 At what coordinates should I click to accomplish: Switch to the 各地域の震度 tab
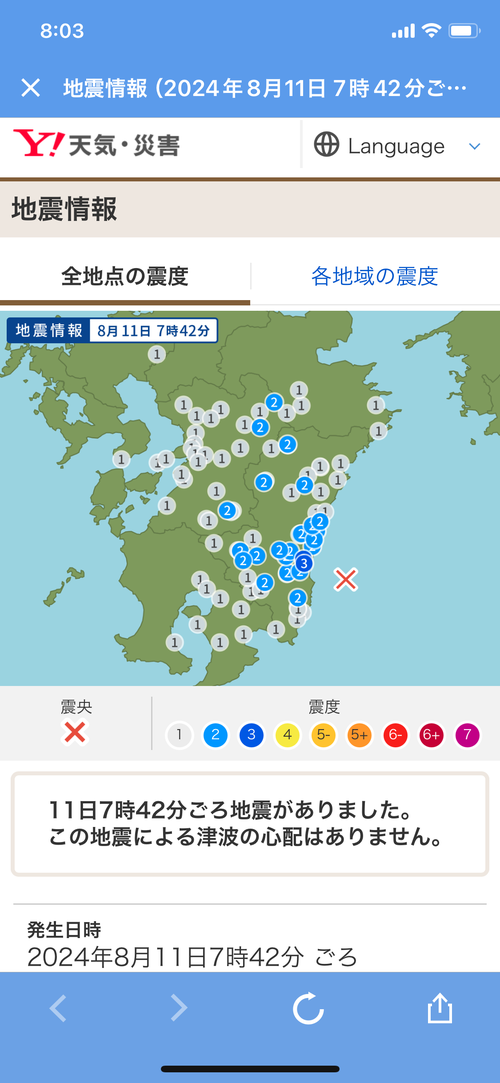375,276
